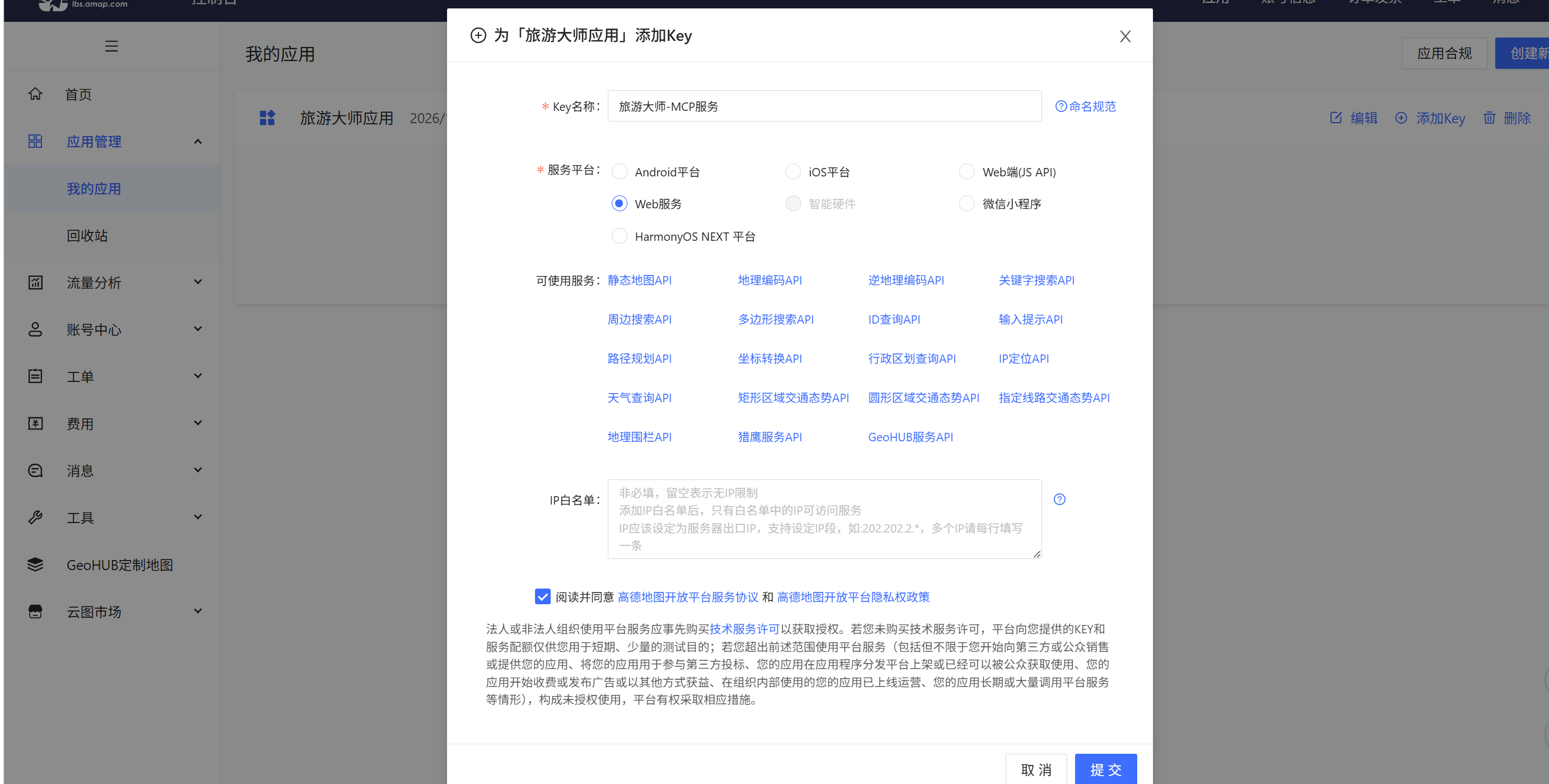Uncheck the 阅读并同意 agreement checkbox

pos(542,596)
